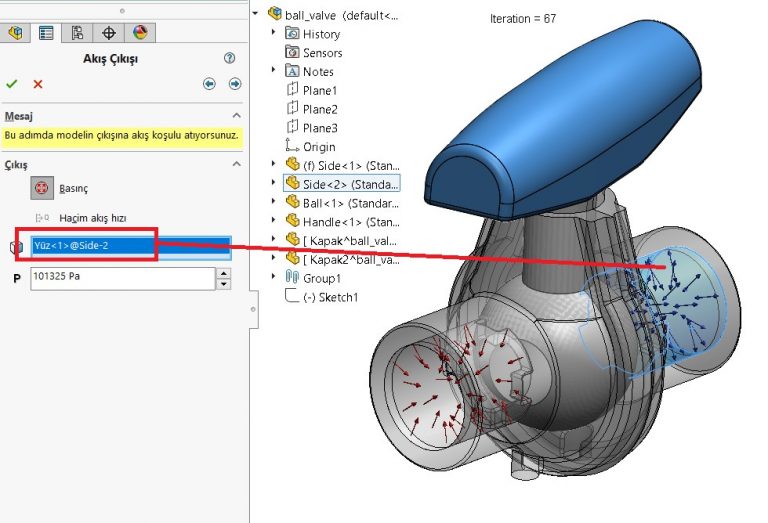Click the help question mark icon

tap(230, 59)
